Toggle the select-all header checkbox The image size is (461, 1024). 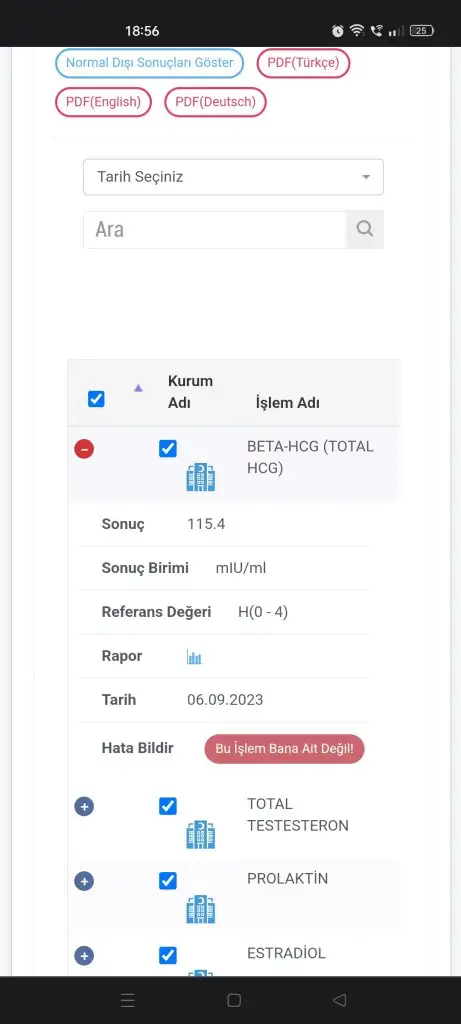(x=96, y=398)
